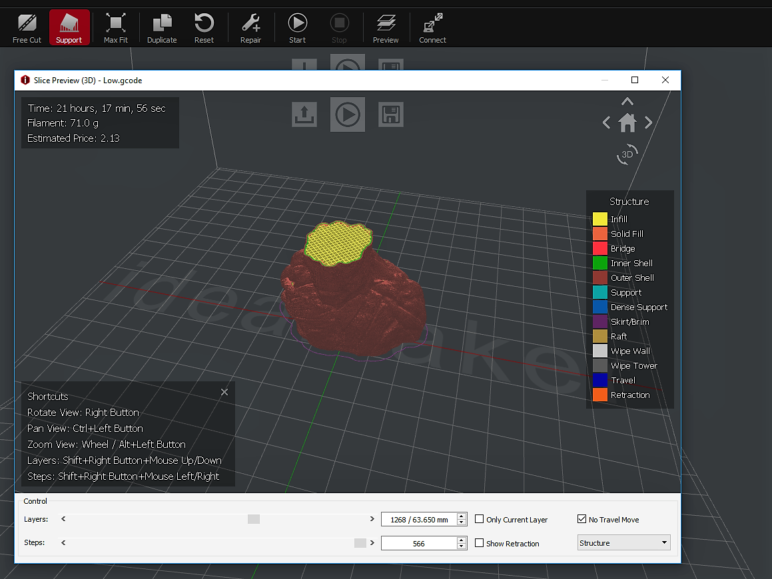Select the Free Cut tool
Screen dimensions: 772x579
pyautogui.click(x=27, y=29)
